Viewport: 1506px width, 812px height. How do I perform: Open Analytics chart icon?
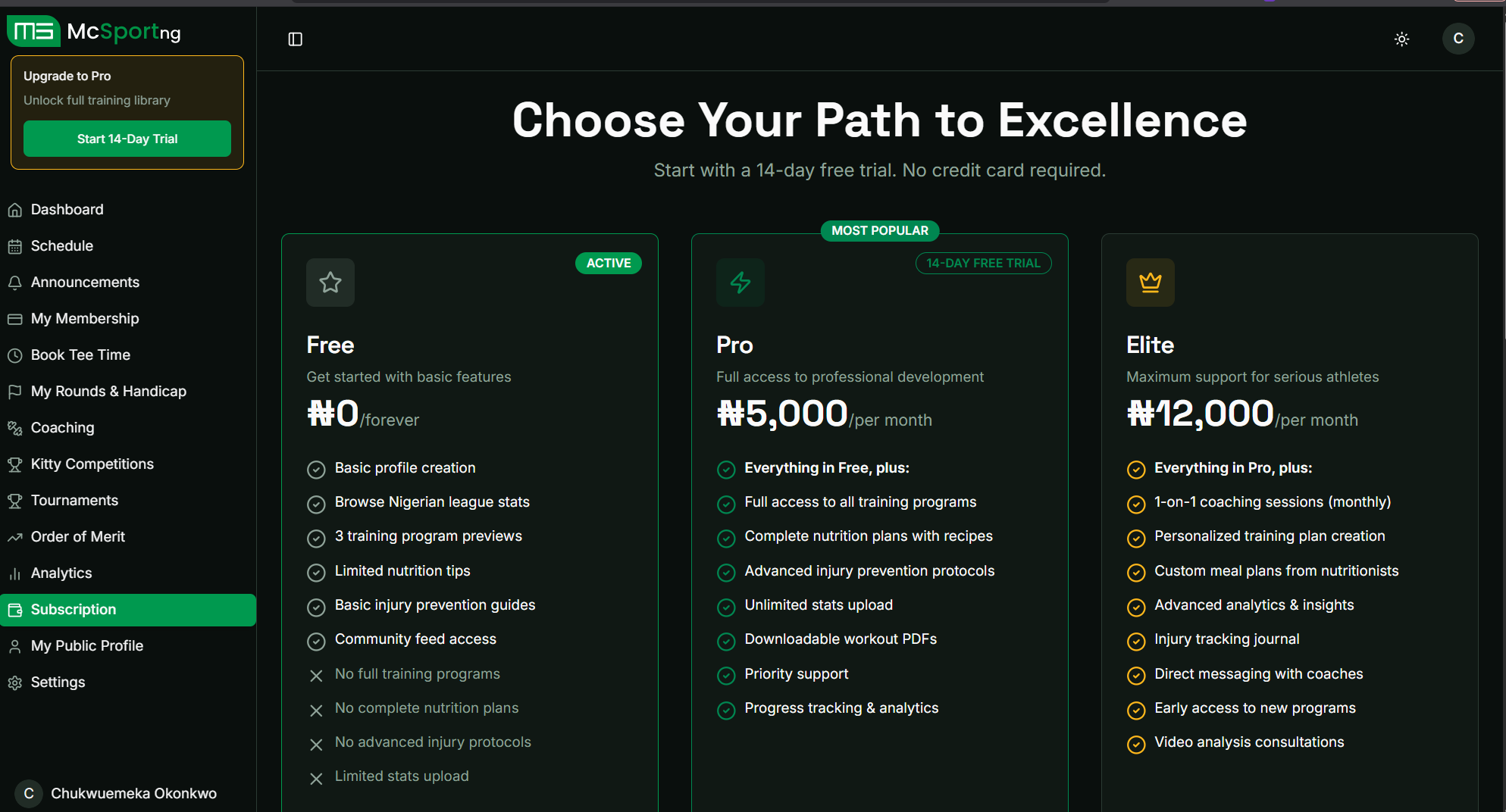[x=15, y=573]
